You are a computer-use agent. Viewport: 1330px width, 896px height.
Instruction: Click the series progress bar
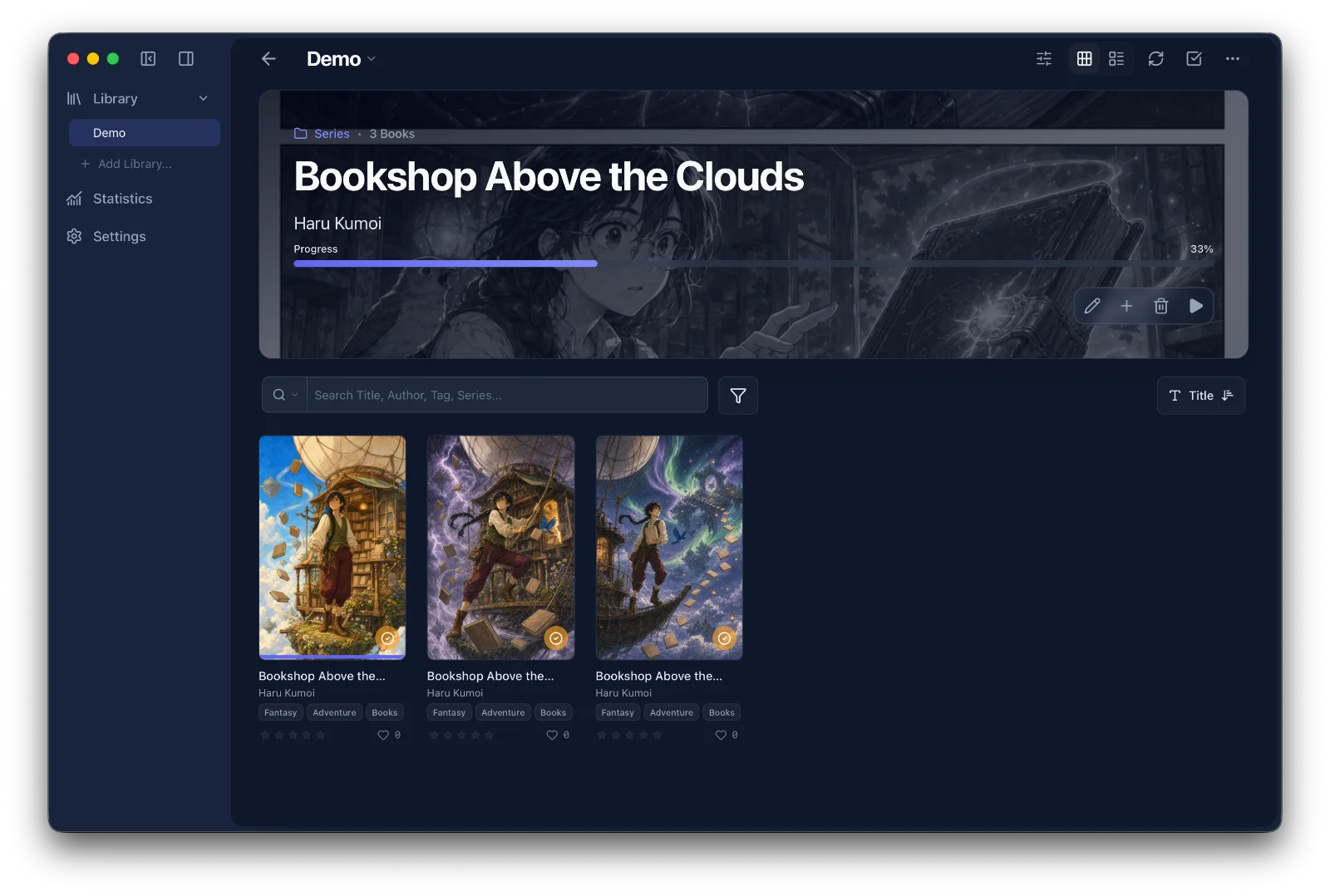[753, 263]
